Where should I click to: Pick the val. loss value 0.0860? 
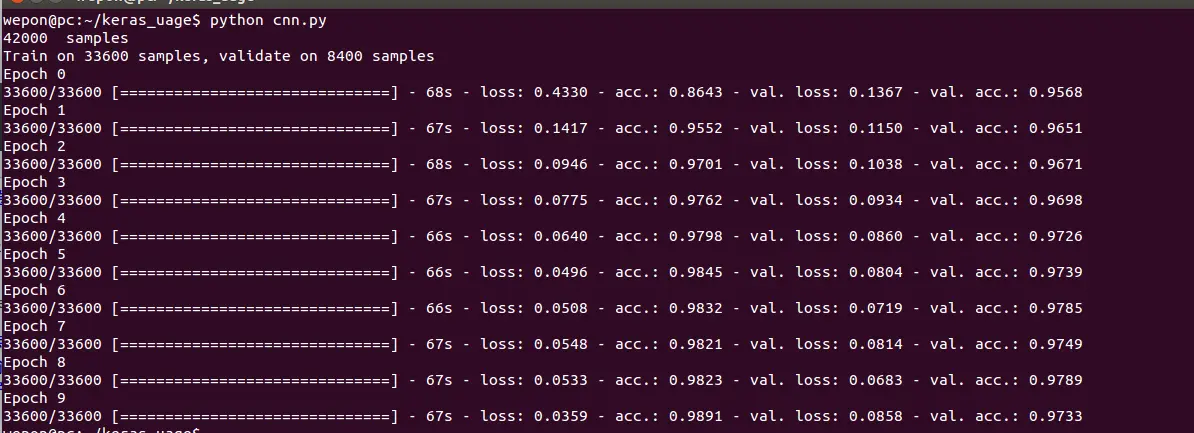point(876,237)
